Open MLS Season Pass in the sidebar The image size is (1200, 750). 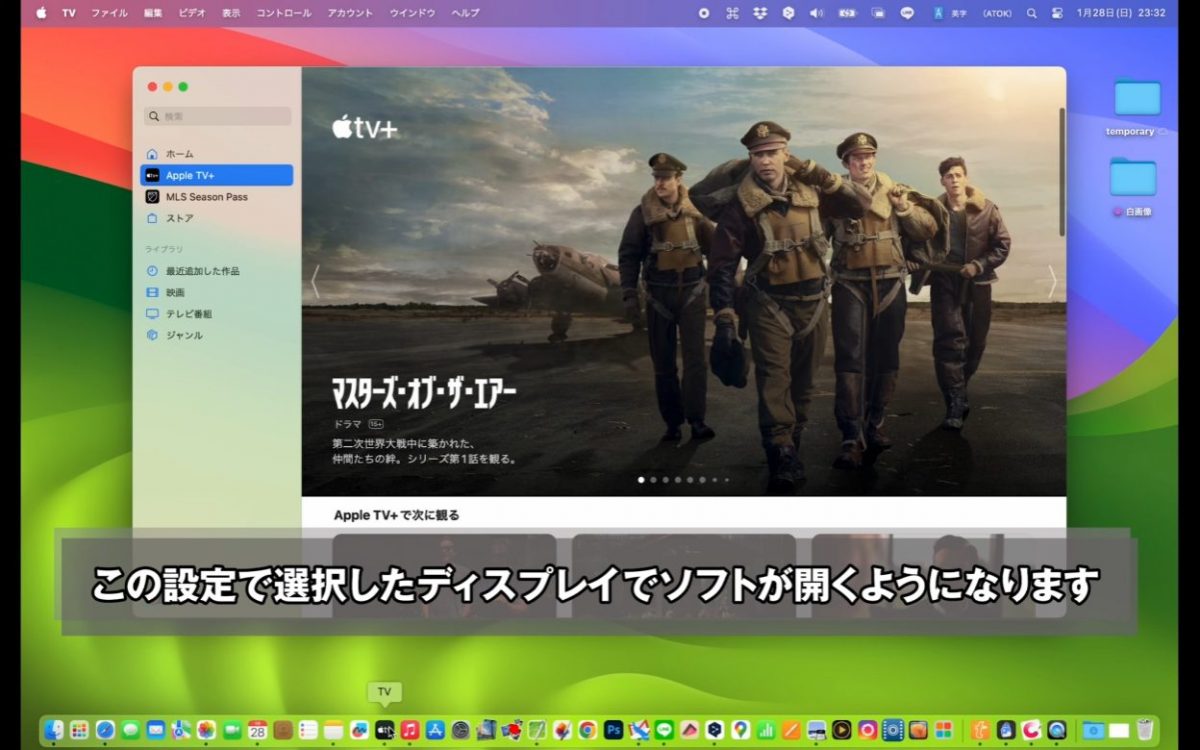[217, 197]
